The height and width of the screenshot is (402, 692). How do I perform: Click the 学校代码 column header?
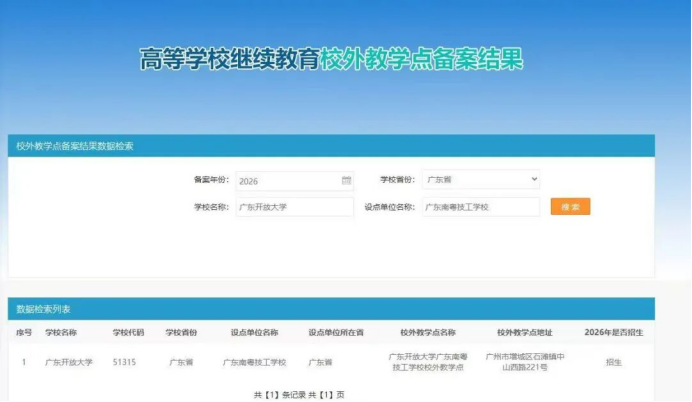coord(128,333)
